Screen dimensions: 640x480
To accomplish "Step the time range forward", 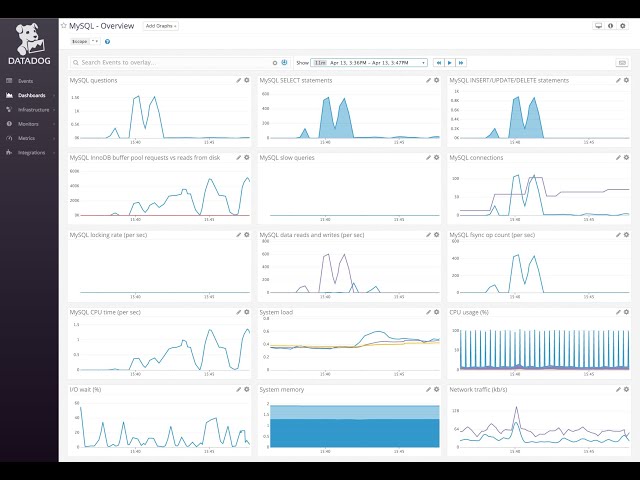I will click(461, 62).
